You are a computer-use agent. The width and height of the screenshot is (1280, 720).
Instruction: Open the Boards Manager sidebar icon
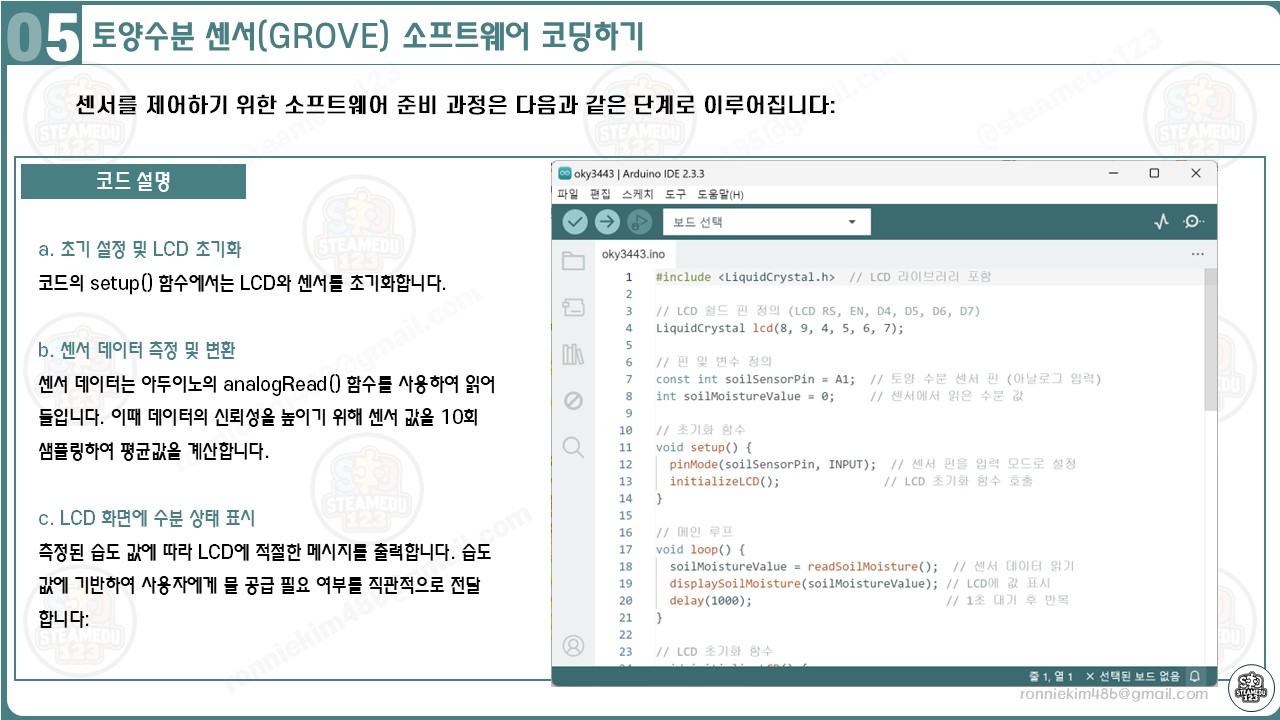(573, 307)
